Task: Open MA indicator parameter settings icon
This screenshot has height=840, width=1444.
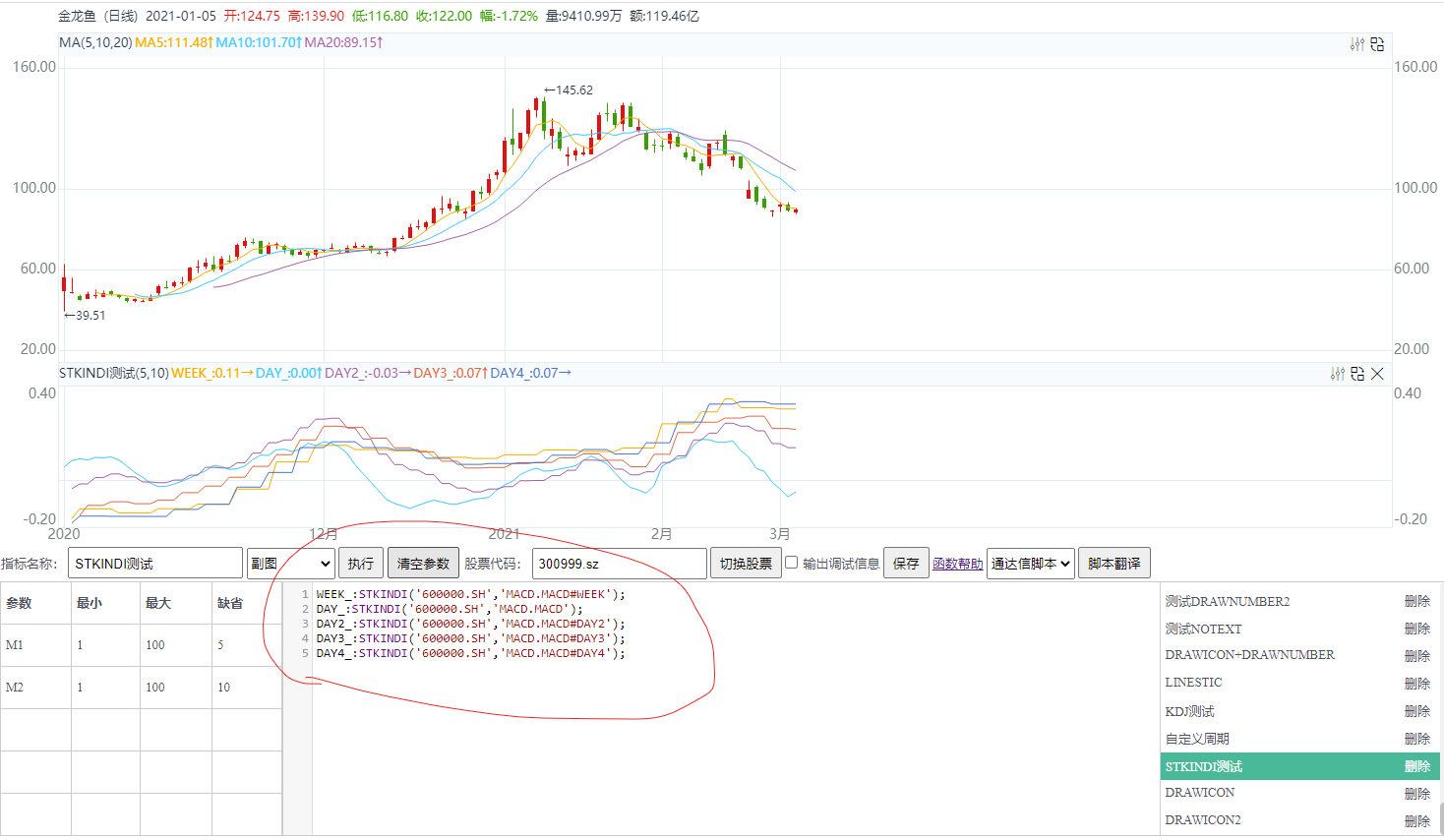Action: click(1357, 44)
